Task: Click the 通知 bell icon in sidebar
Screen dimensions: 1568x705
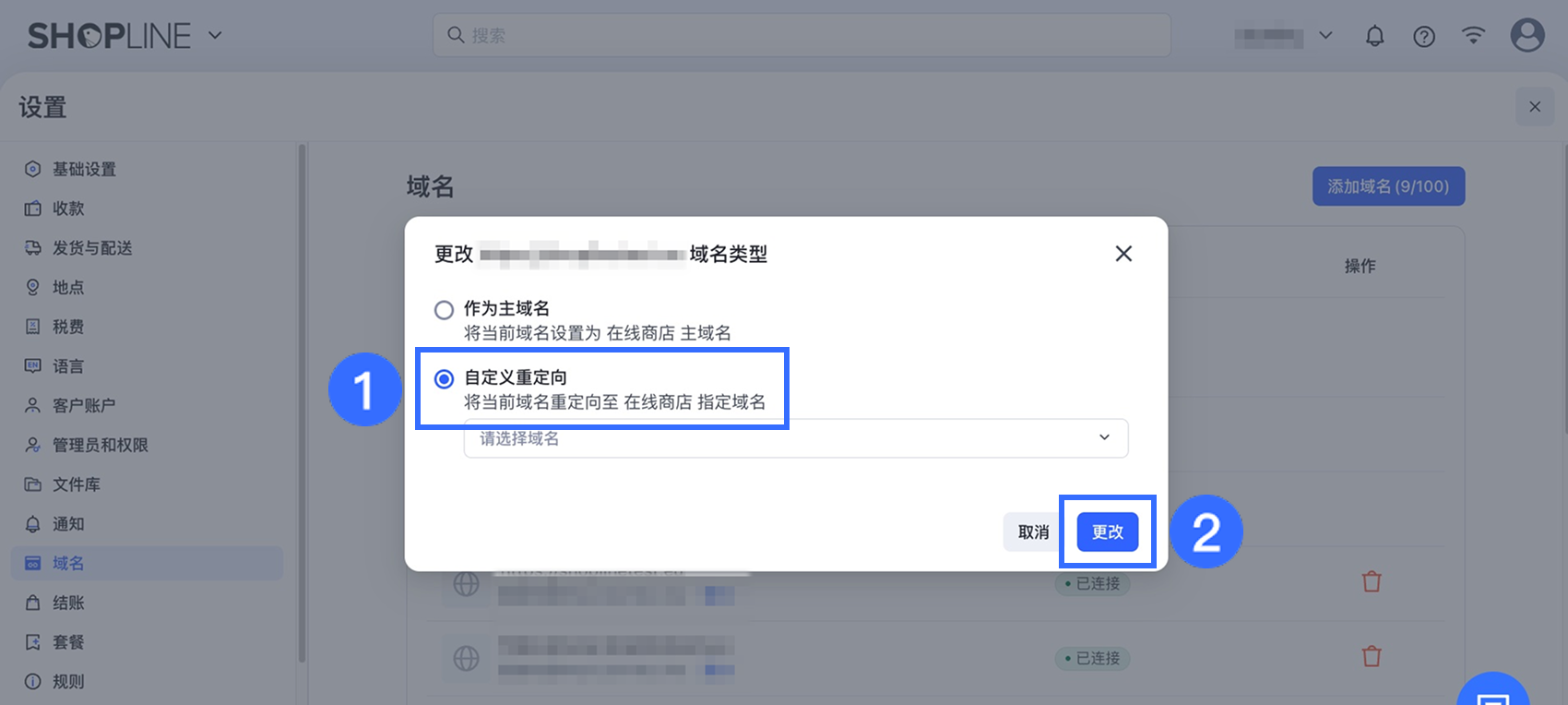Action: coord(32,524)
